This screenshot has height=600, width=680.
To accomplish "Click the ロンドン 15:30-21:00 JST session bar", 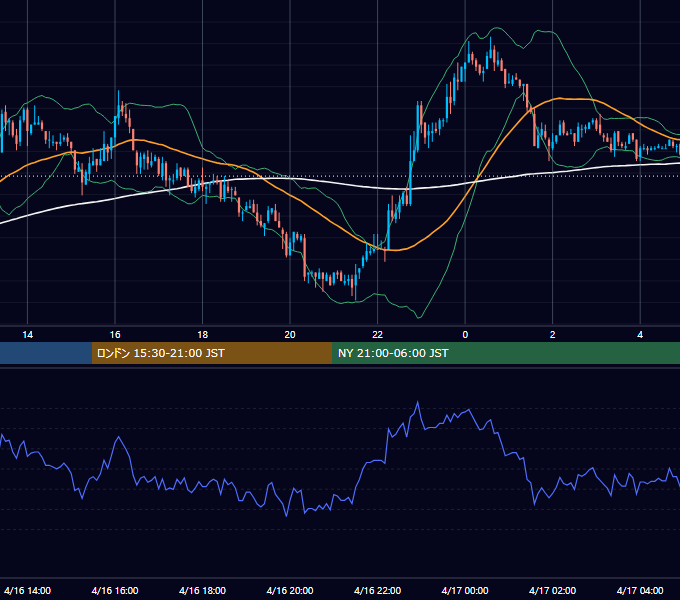I will point(212,353).
